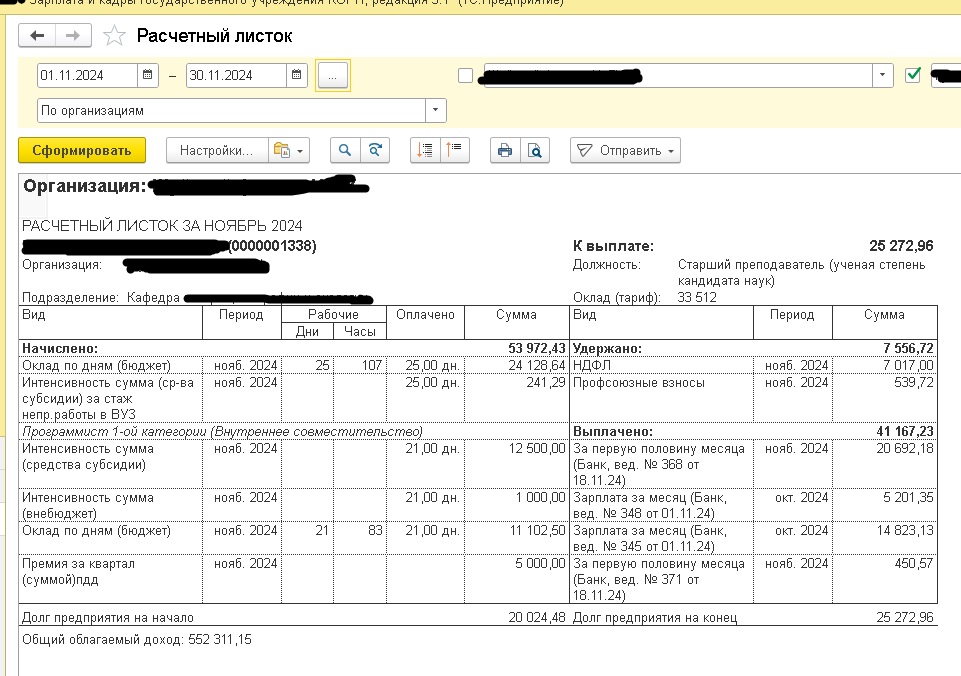Select payment amount 20 692,18

[x=905, y=448]
